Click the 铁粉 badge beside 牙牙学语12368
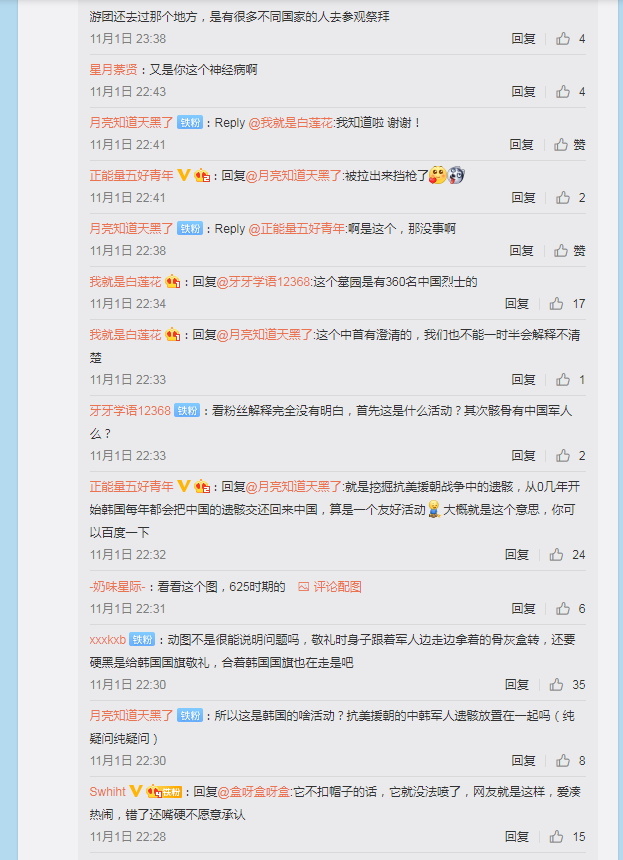This screenshot has height=860, width=623. [x=187, y=410]
